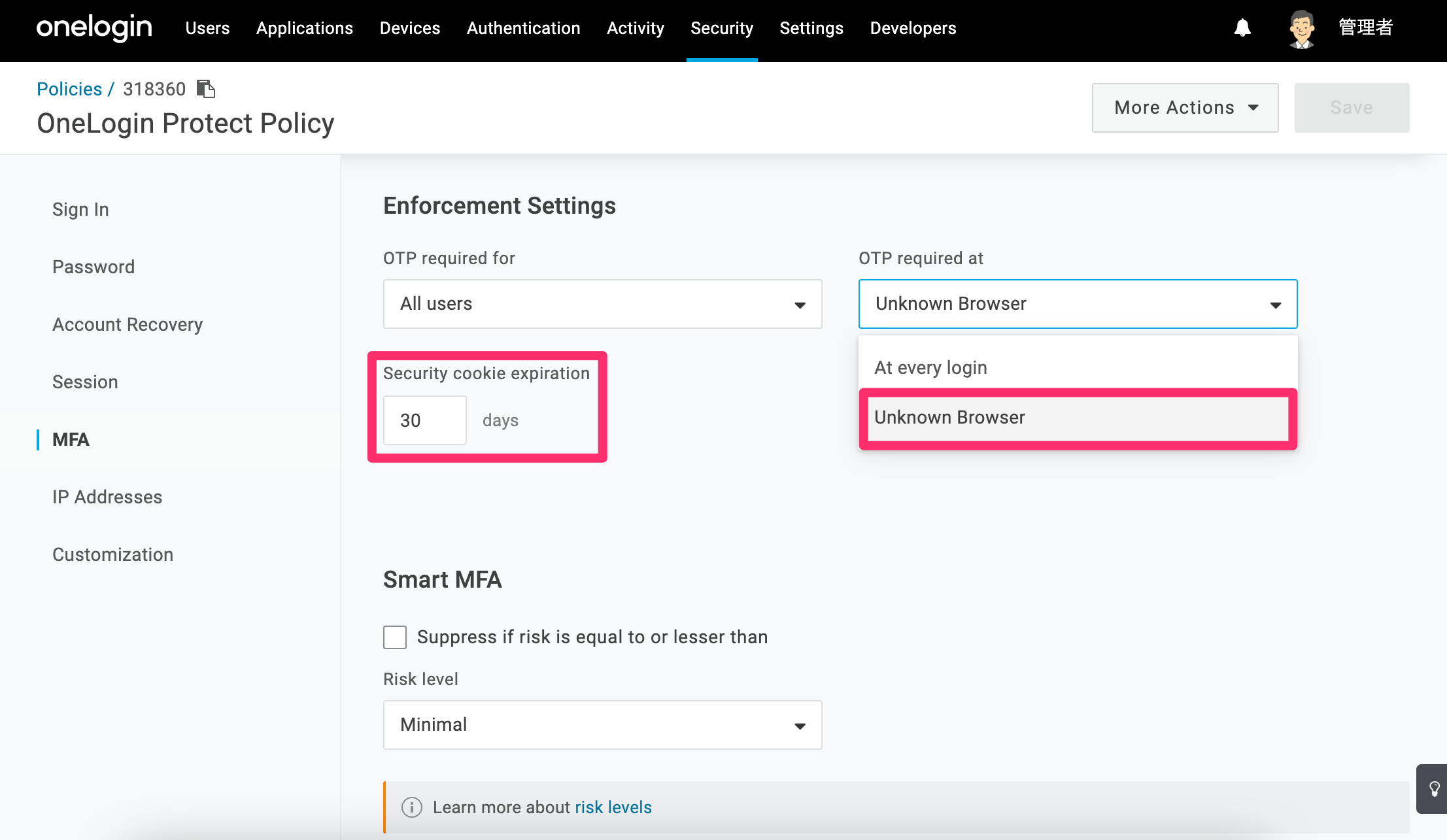Click the info icon beside risk levels
Viewport: 1447px width, 840px height.
click(x=411, y=807)
